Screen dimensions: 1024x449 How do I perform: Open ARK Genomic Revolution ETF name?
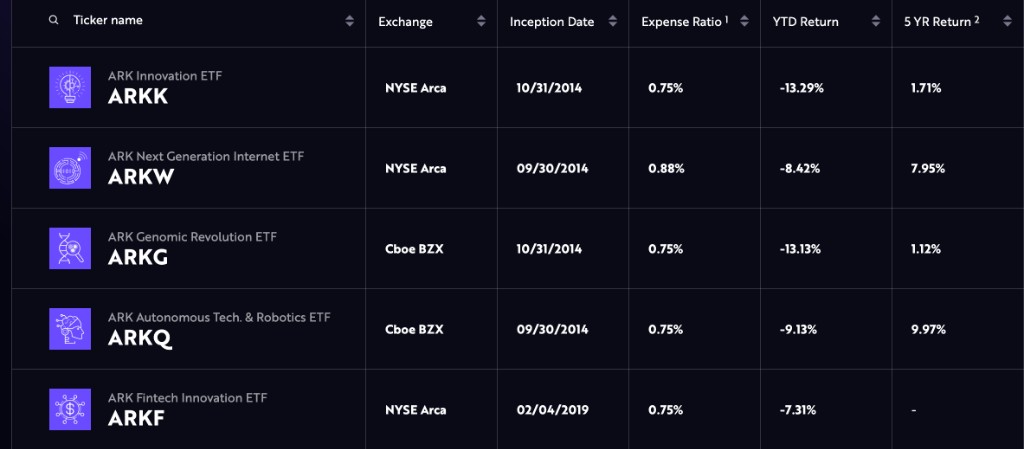(192, 237)
